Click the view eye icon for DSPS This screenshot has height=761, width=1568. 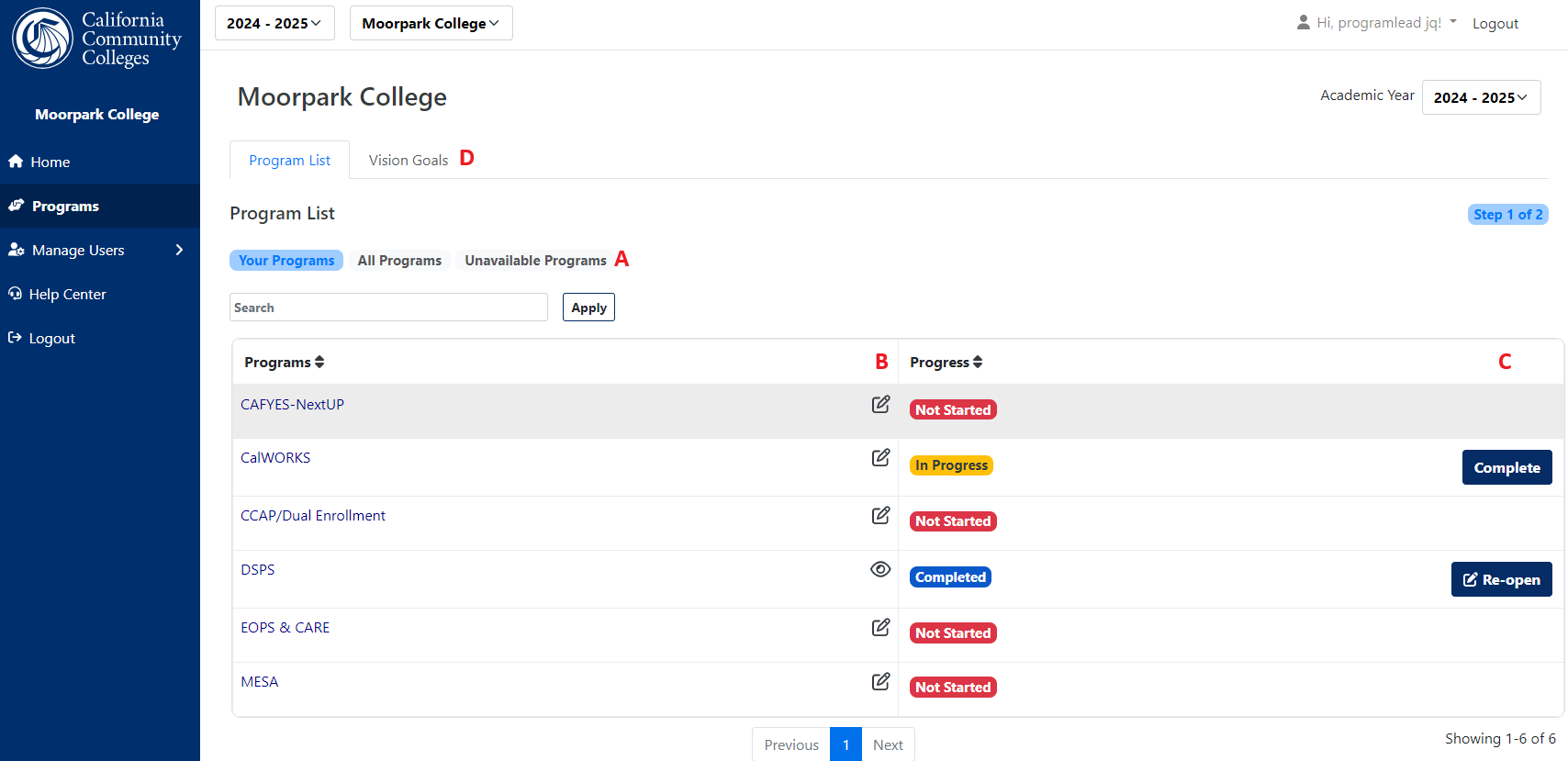click(x=880, y=569)
